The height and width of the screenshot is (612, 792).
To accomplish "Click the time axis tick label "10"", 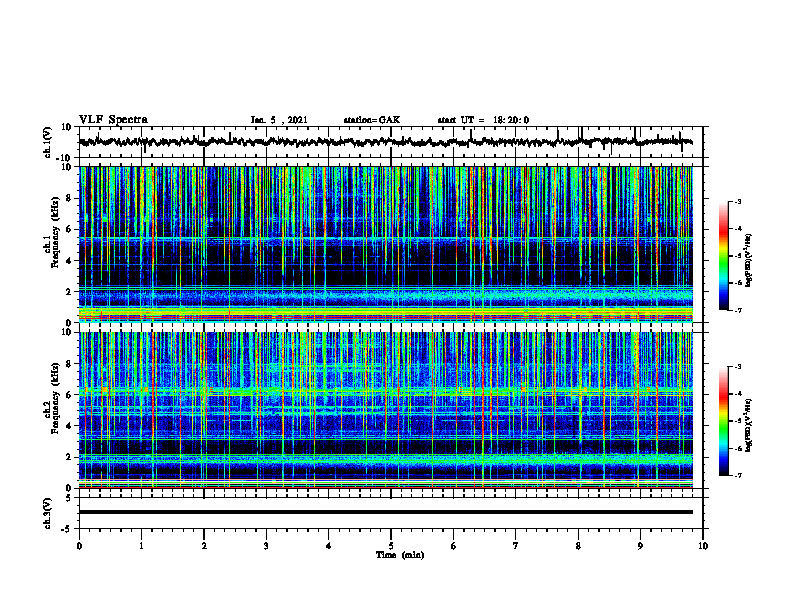I will pos(703,546).
